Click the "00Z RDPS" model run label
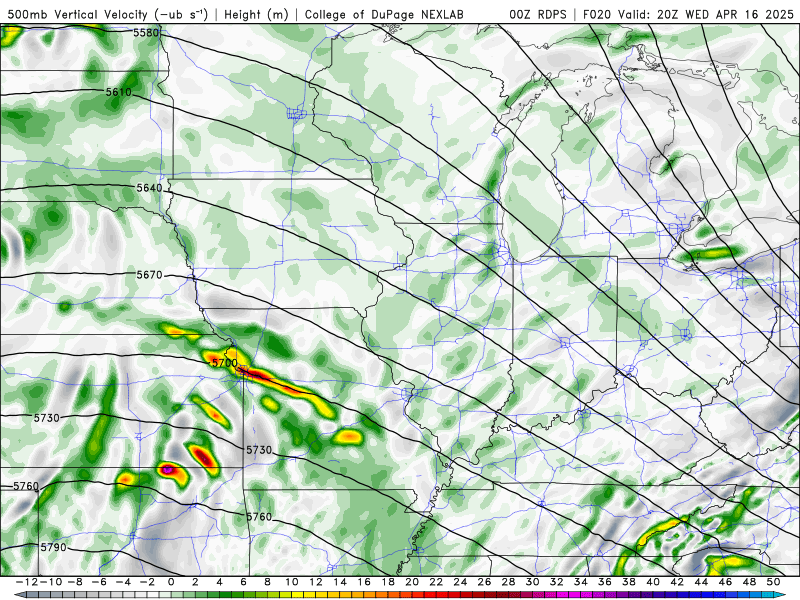 point(538,15)
